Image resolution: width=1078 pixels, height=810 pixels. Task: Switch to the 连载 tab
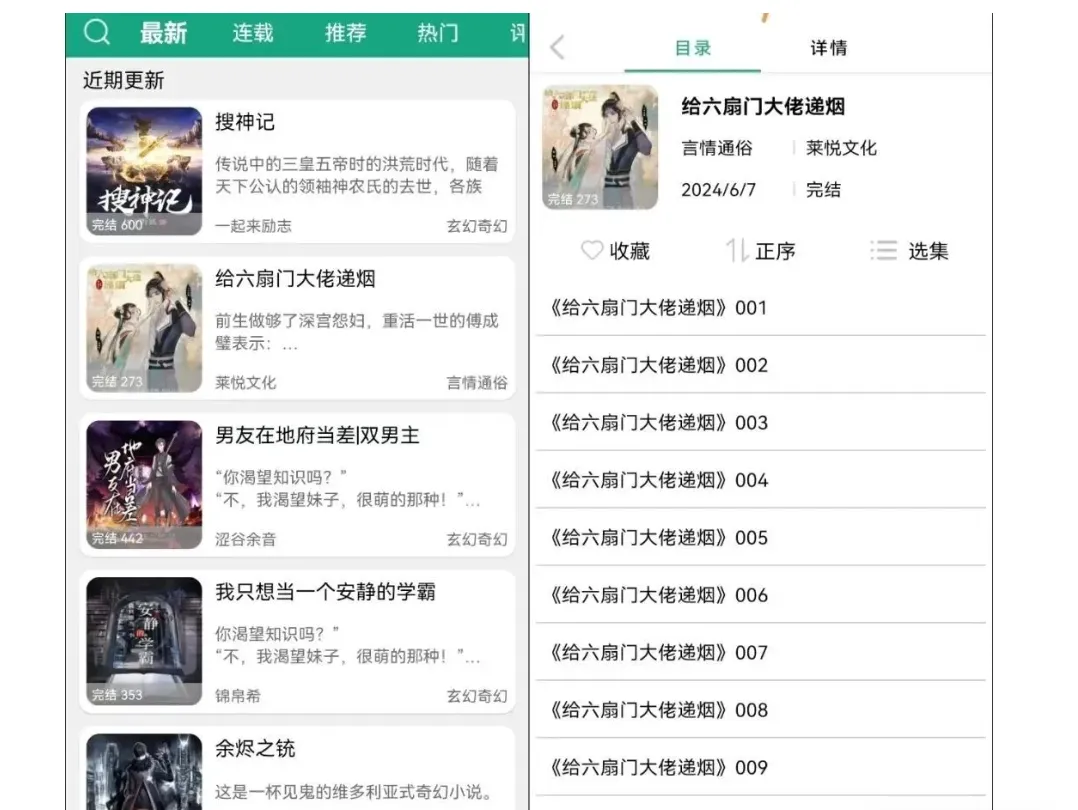pyautogui.click(x=253, y=33)
